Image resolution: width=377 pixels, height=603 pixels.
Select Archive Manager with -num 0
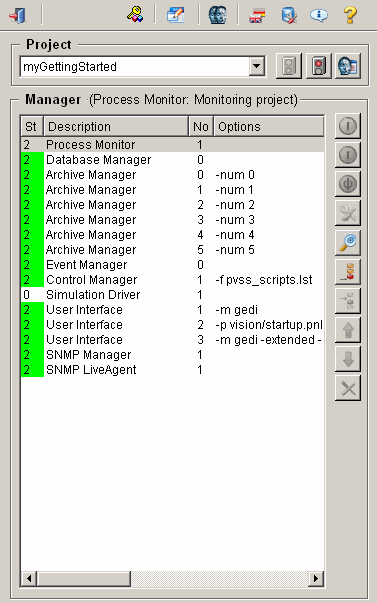(172, 175)
